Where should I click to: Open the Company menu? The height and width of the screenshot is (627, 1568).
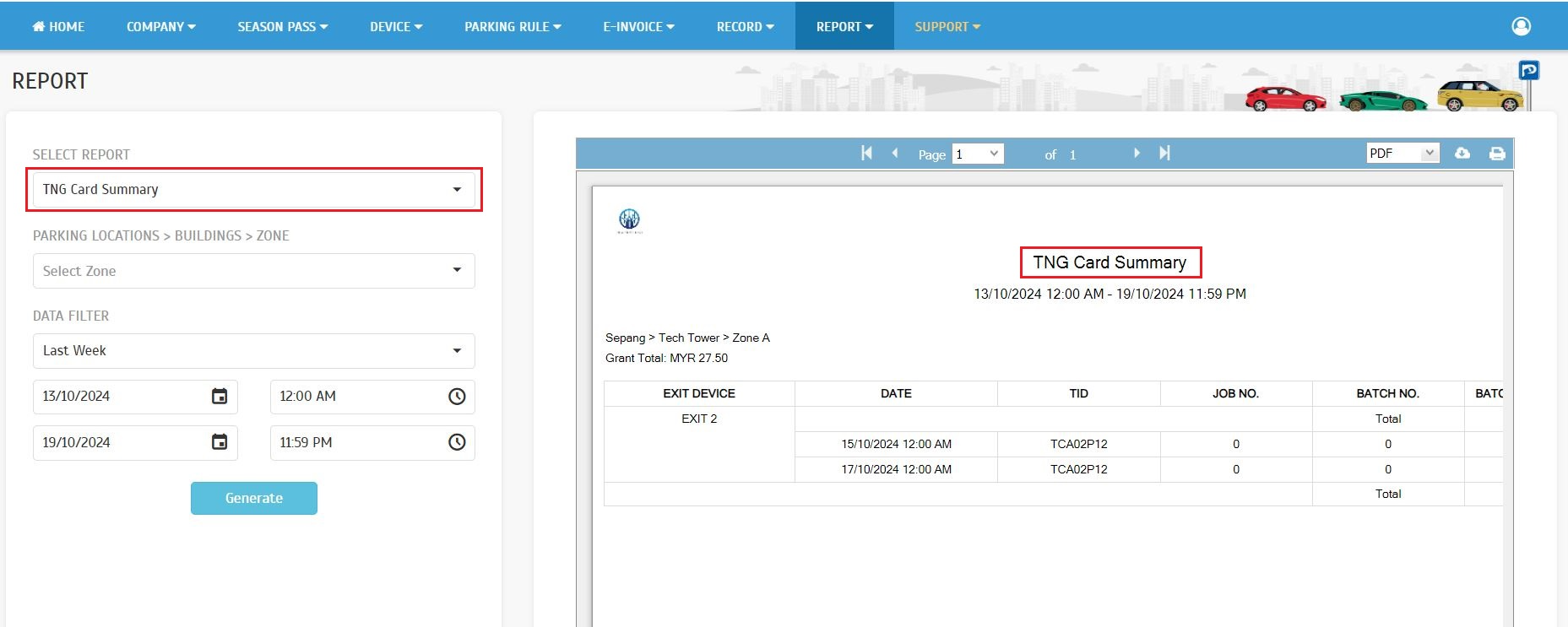pos(160,26)
